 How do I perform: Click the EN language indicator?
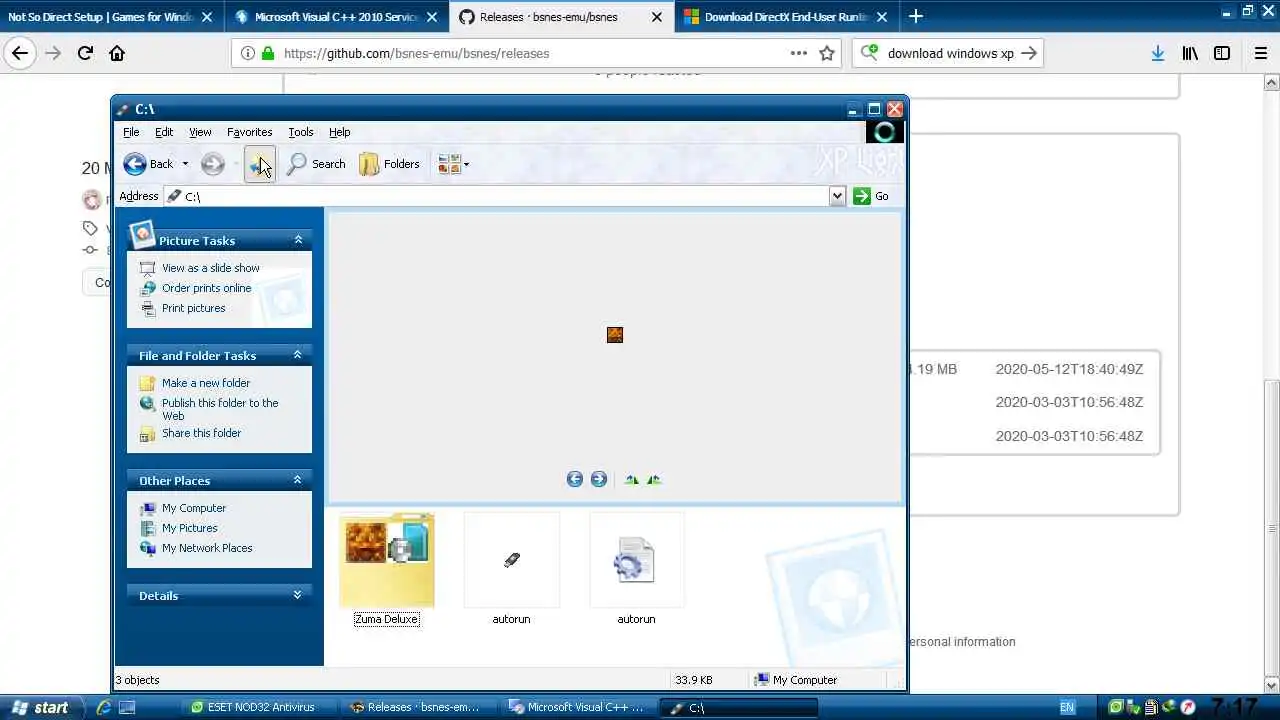(1067, 707)
